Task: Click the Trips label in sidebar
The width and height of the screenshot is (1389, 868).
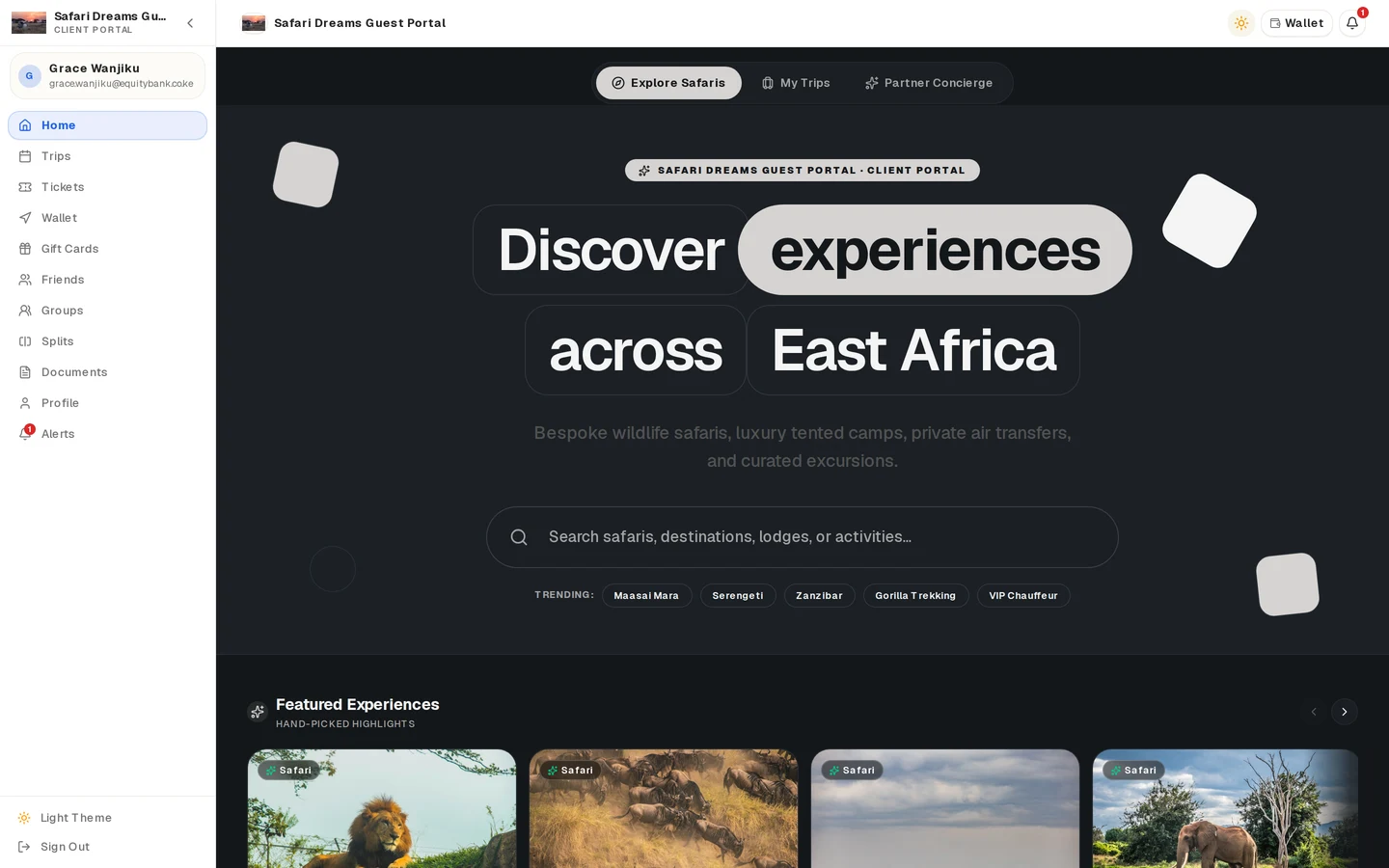Action: pos(56,156)
